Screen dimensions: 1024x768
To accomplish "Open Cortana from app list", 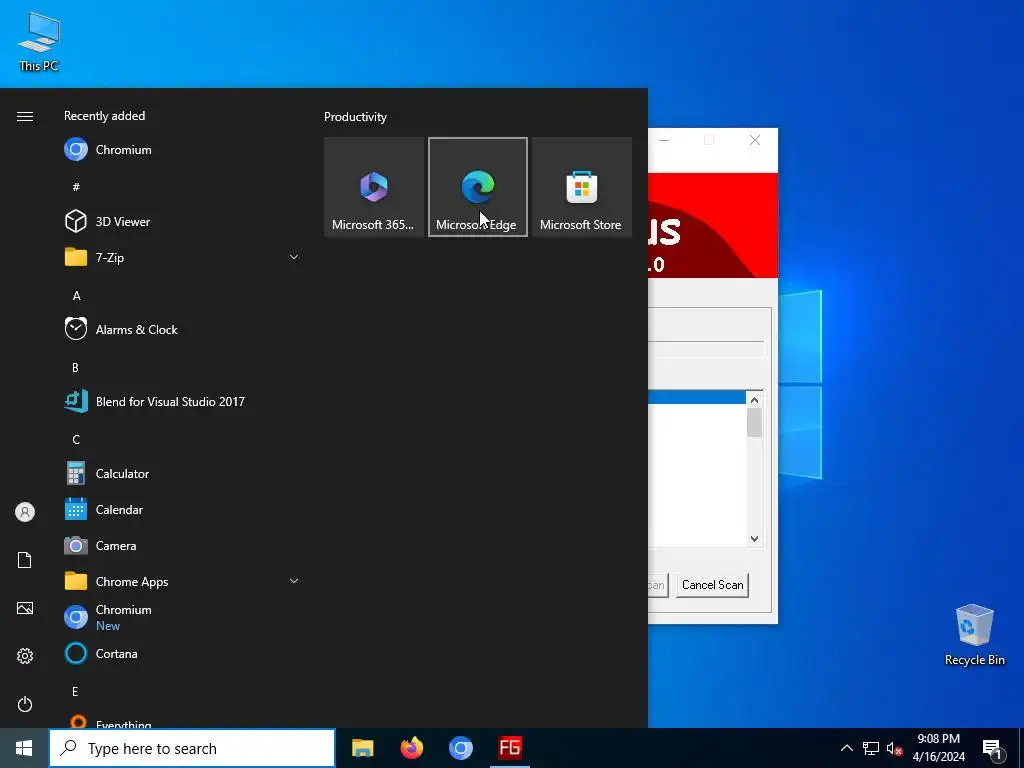I will pyautogui.click(x=182, y=653).
